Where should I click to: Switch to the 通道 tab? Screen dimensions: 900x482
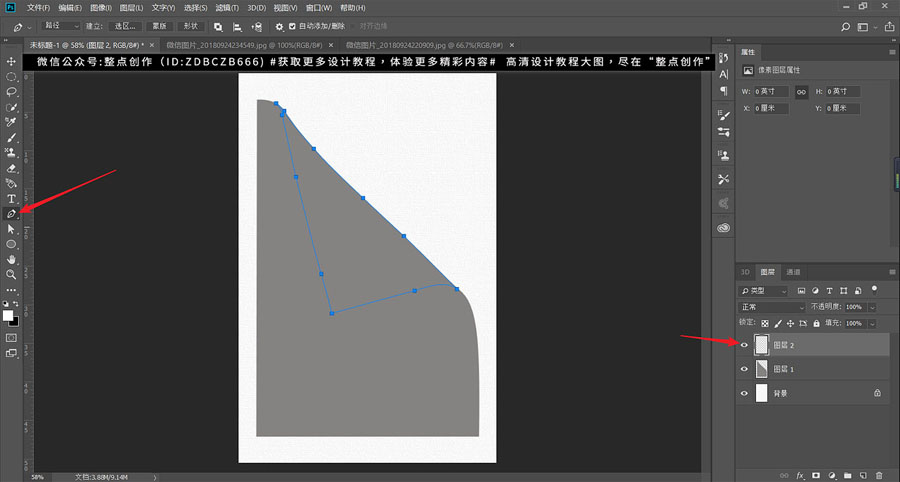(793, 272)
